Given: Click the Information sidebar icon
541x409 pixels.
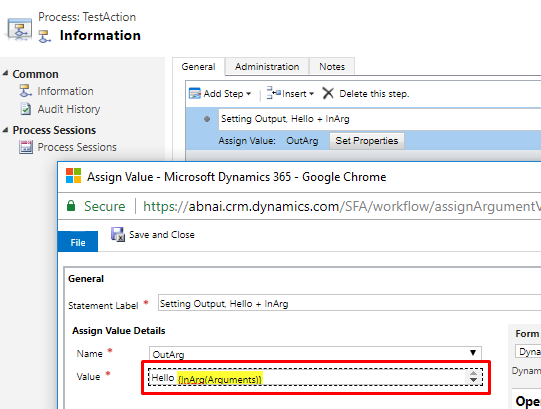Looking at the screenshot, I should [26, 91].
